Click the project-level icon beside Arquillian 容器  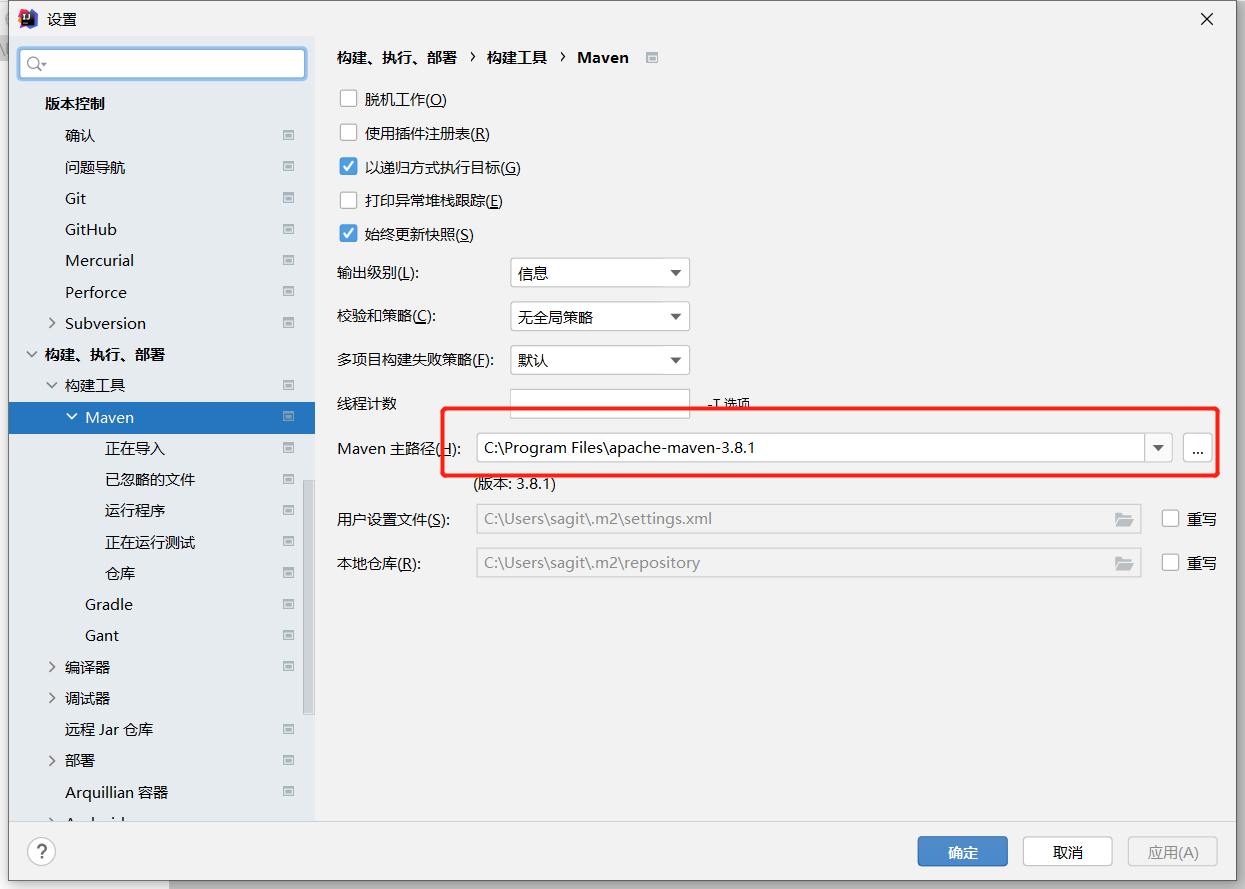(288, 792)
